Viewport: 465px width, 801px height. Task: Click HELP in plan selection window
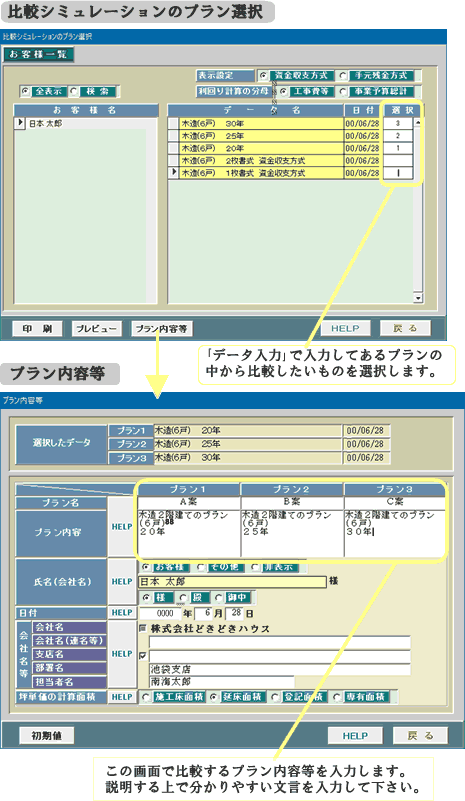pos(345,328)
